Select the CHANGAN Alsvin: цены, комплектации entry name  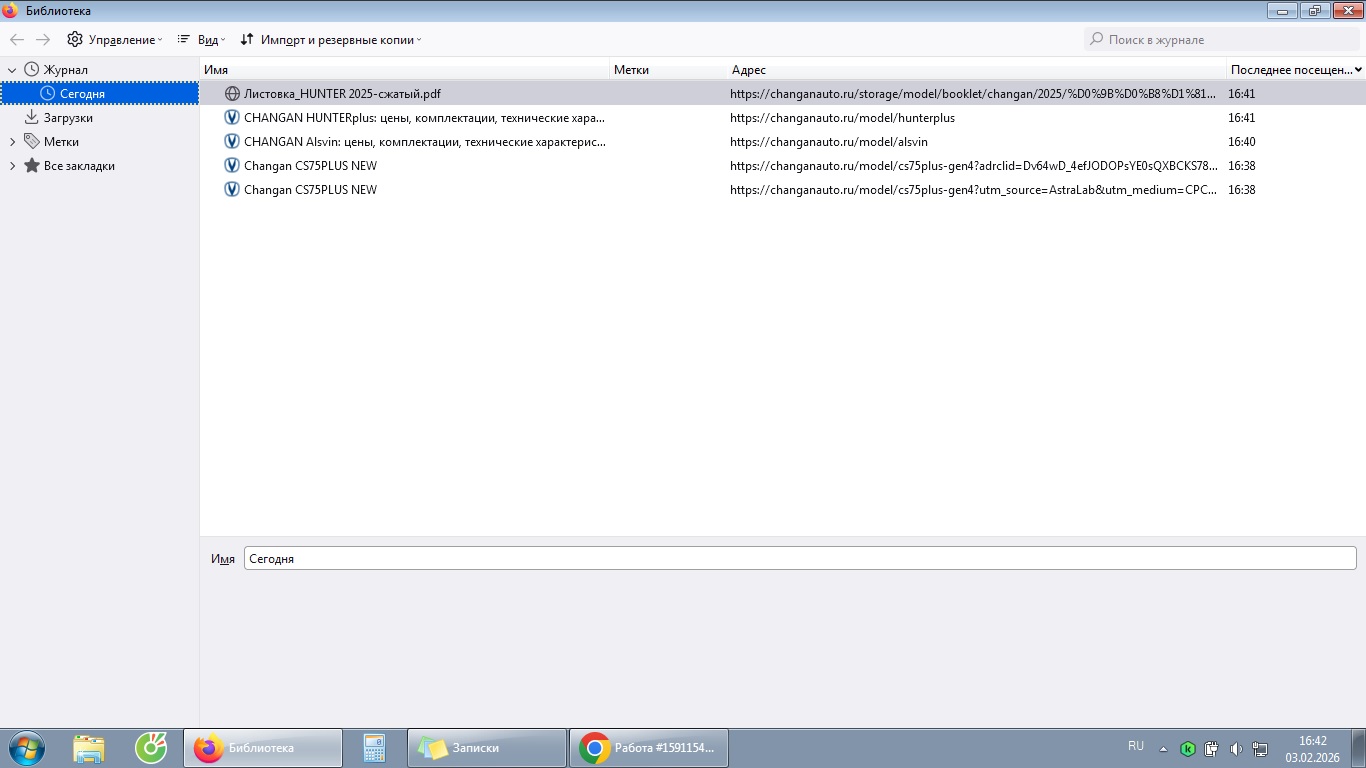pyautogui.click(x=425, y=142)
